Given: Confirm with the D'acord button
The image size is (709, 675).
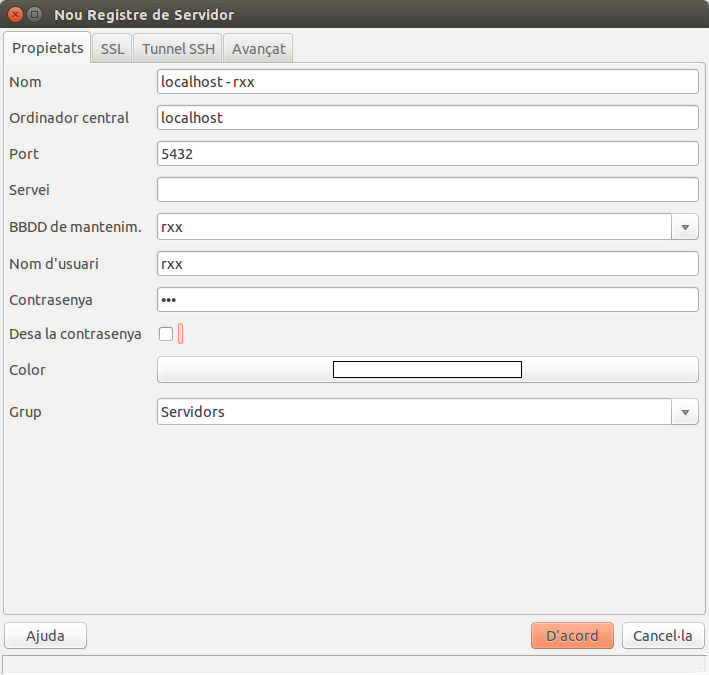Looking at the screenshot, I should (572, 636).
